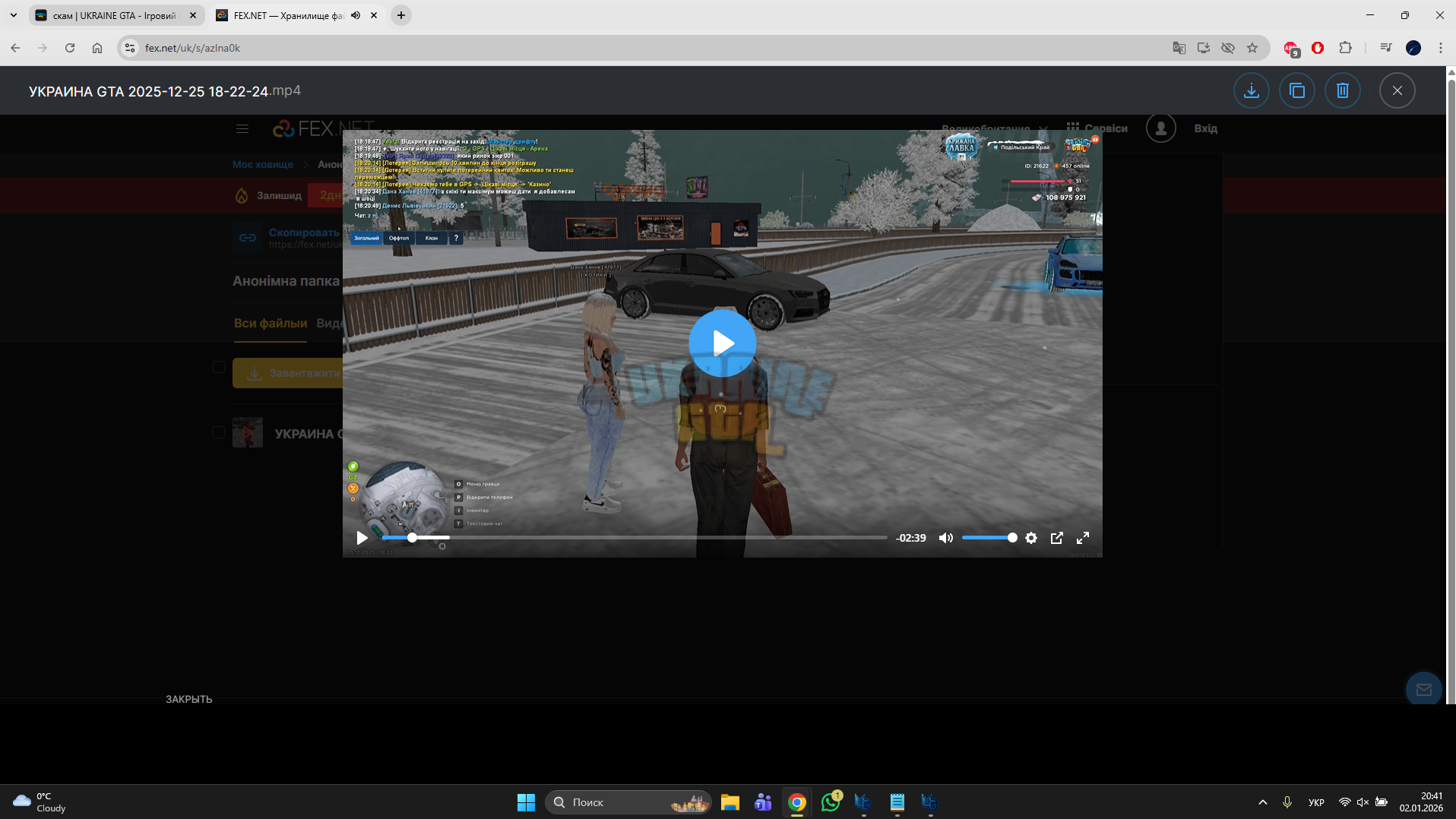This screenshot has height=819, width=1456.
Task: Open the user account avatar icon
Action: point(1161,128)
